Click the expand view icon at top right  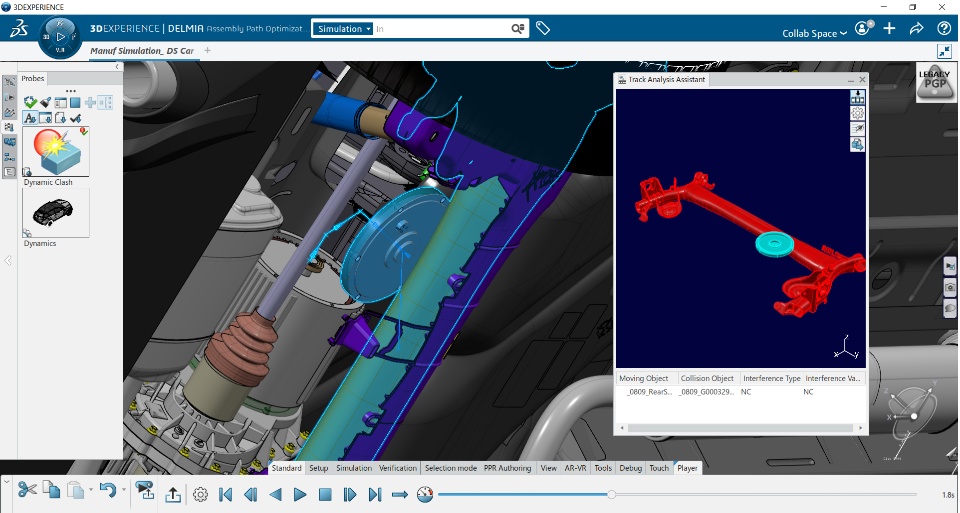pyautogui.click(x=944, y=51)
